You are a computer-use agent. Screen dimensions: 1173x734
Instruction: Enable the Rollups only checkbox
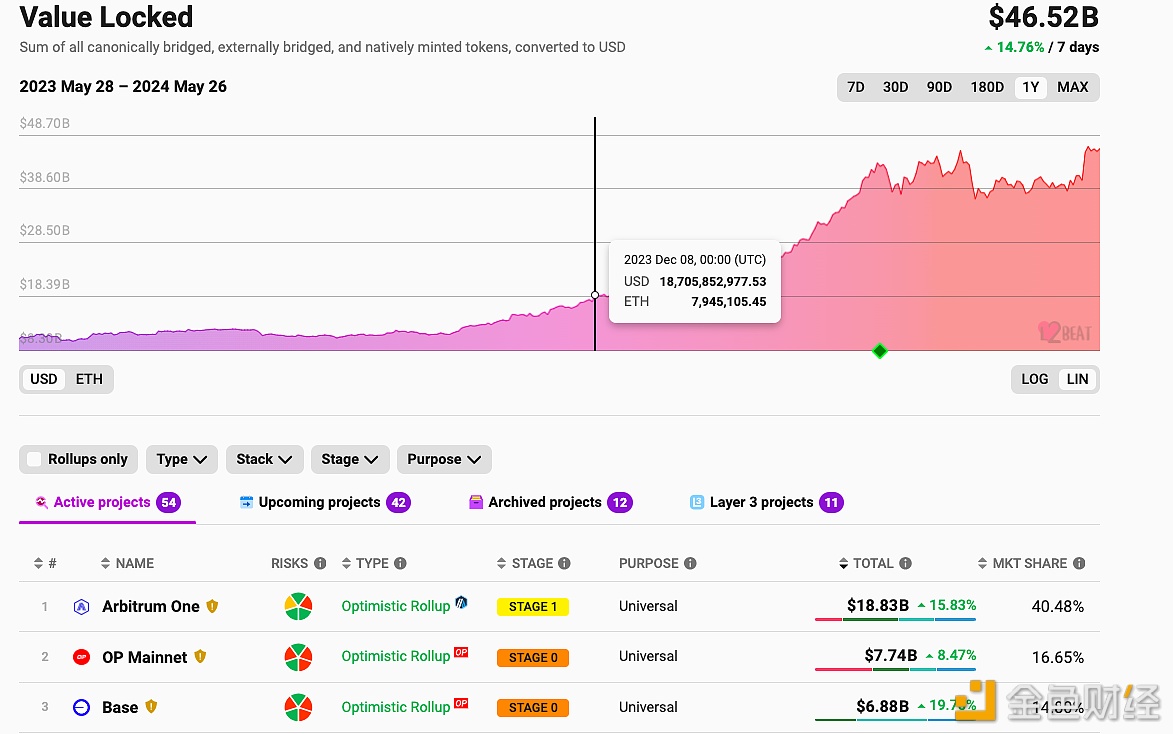tap(34, 459)
